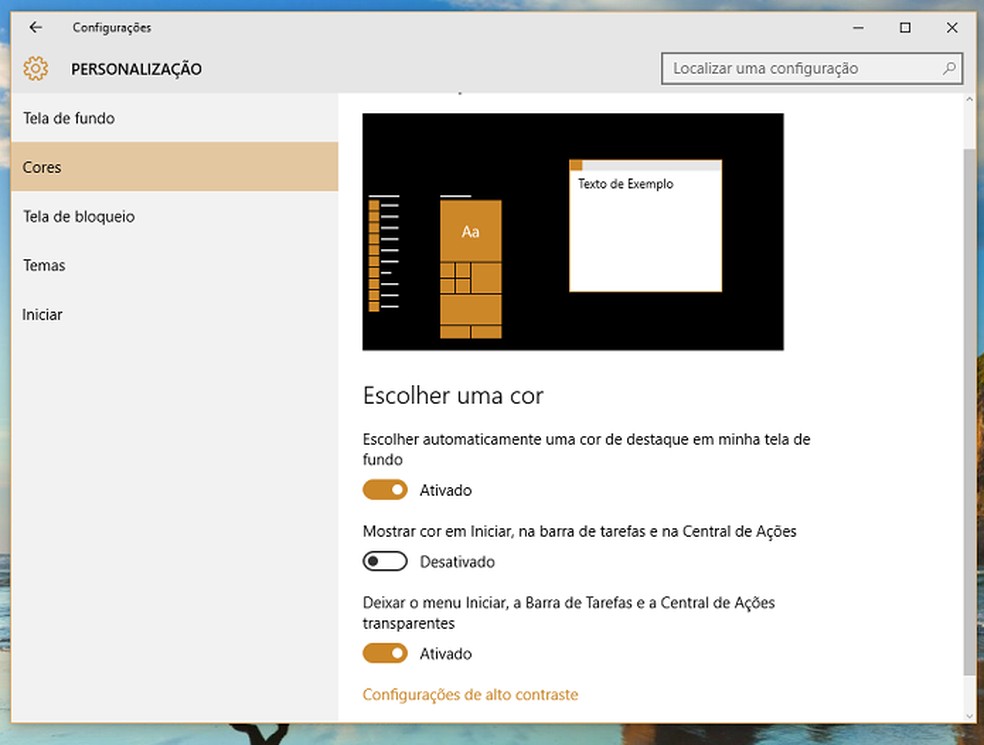This screenshot has width=984, height=745.
Task: Disable automatic accent color selection
Action: pos(385,490)
